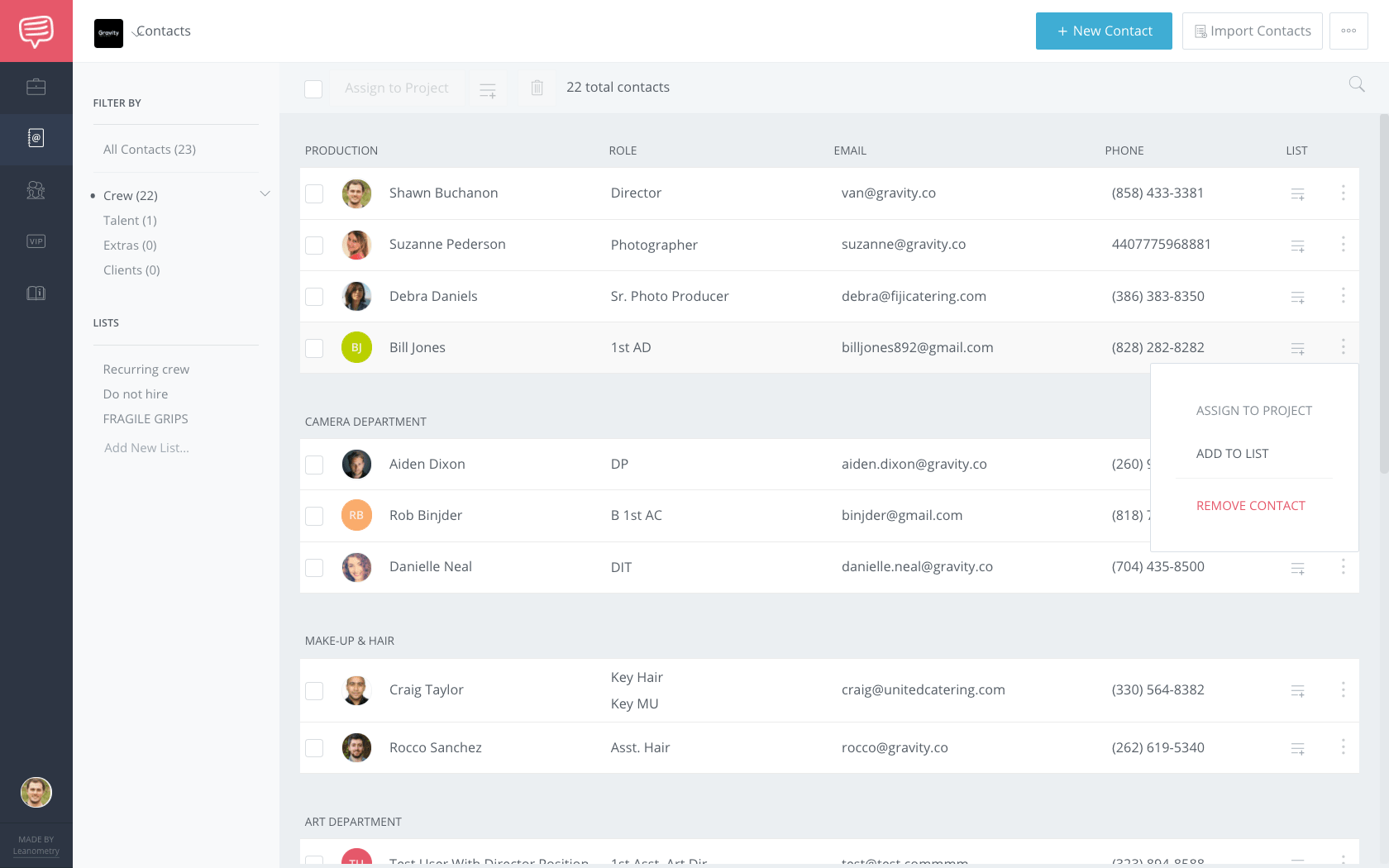Click Bill Jones' green BJ avatar
Viewport: 1389px width, 868px height.
356,348
